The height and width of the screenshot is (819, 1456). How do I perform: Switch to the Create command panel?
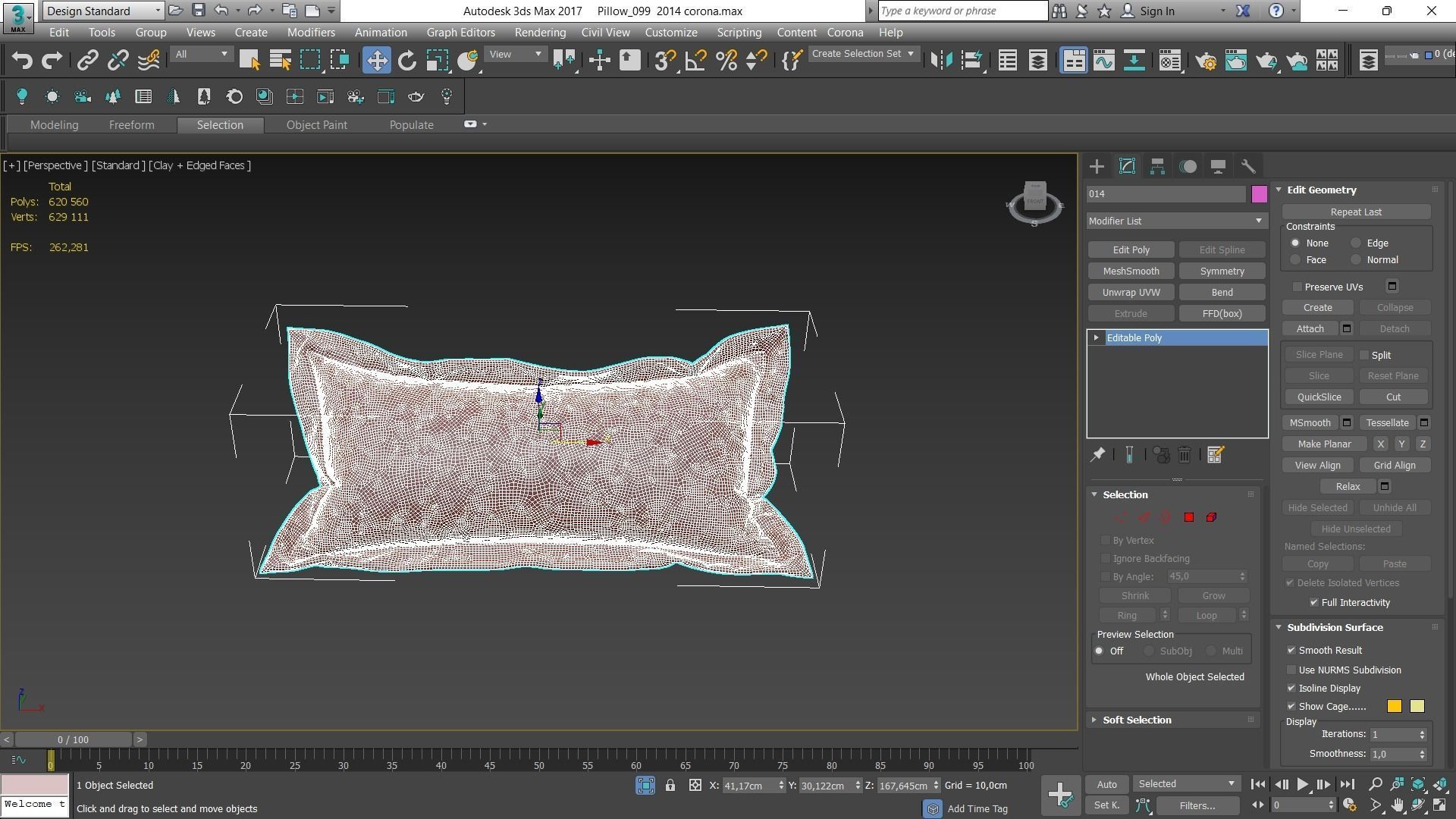1097,166
